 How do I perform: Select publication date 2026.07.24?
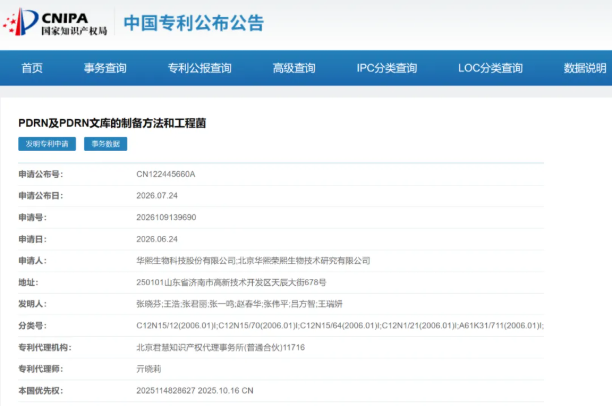point(157,196)
